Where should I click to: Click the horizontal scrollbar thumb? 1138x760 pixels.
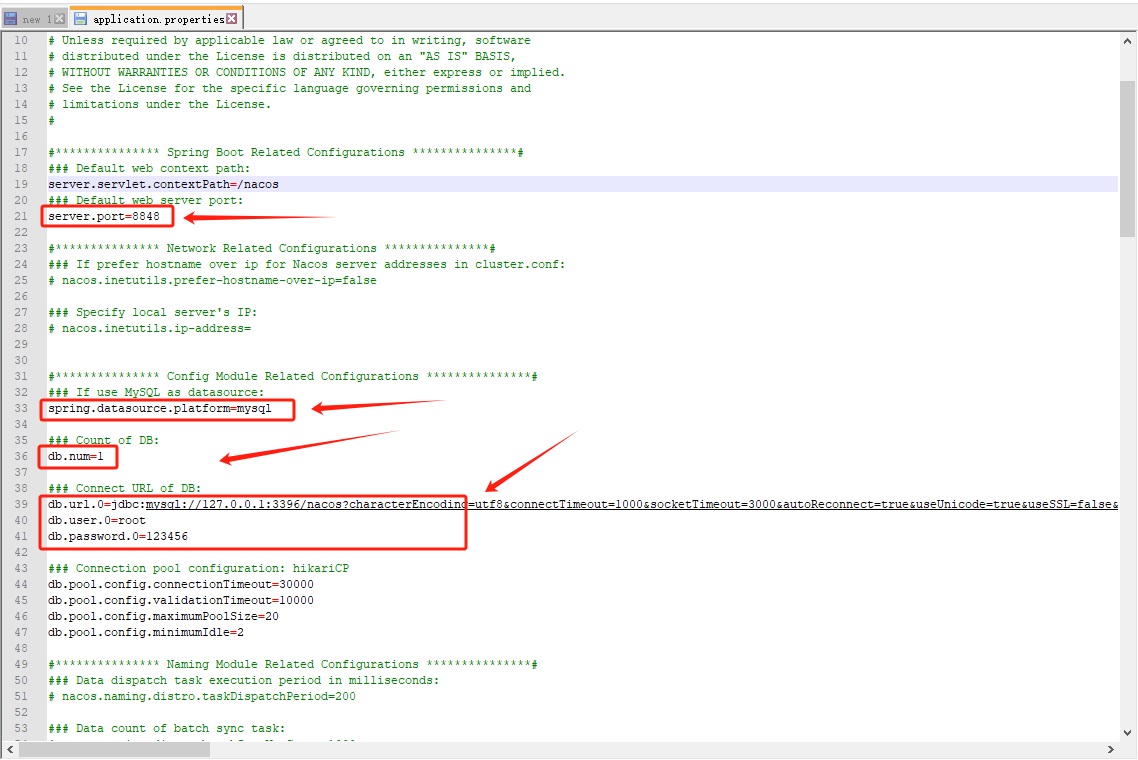[x=114, y=749]
